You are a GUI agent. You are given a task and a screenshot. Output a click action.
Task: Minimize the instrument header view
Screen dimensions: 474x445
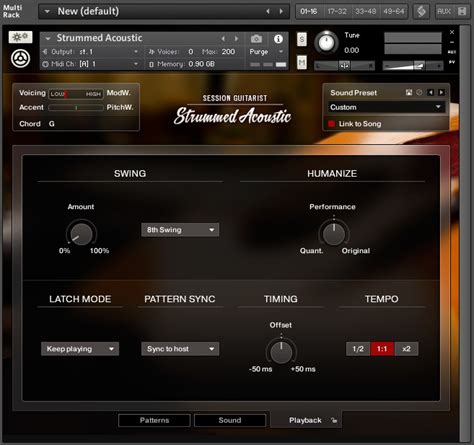point(452,42)
